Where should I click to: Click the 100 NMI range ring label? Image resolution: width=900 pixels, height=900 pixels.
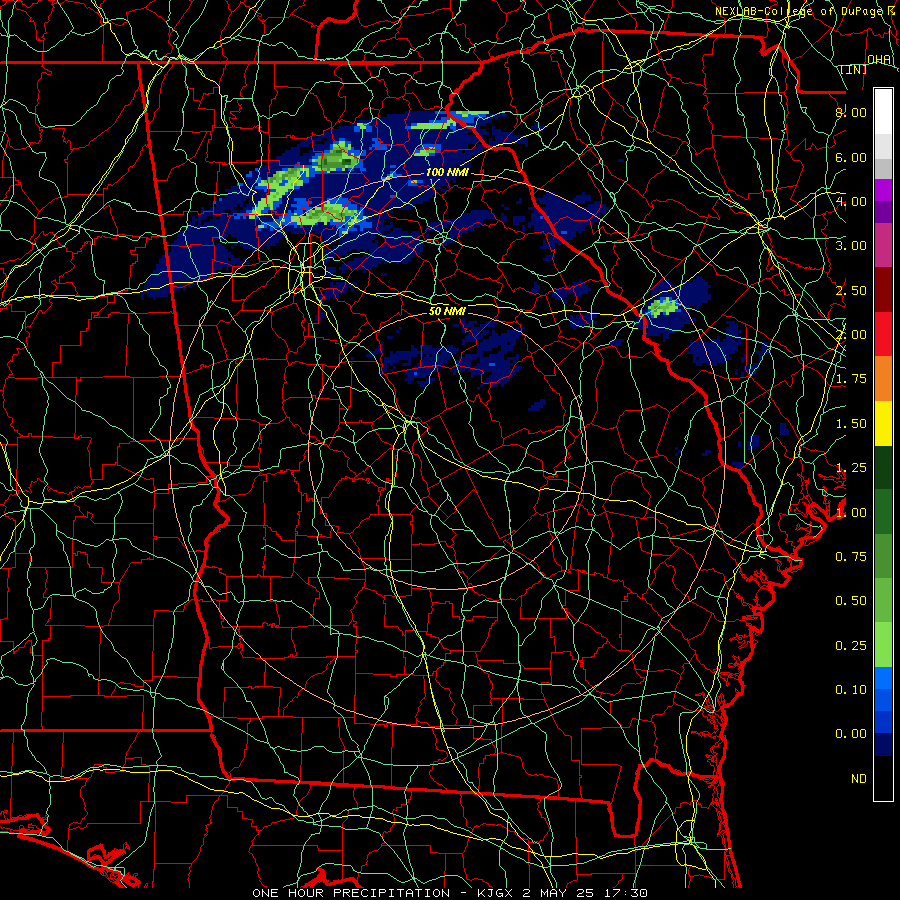click(x=448, y=172)
